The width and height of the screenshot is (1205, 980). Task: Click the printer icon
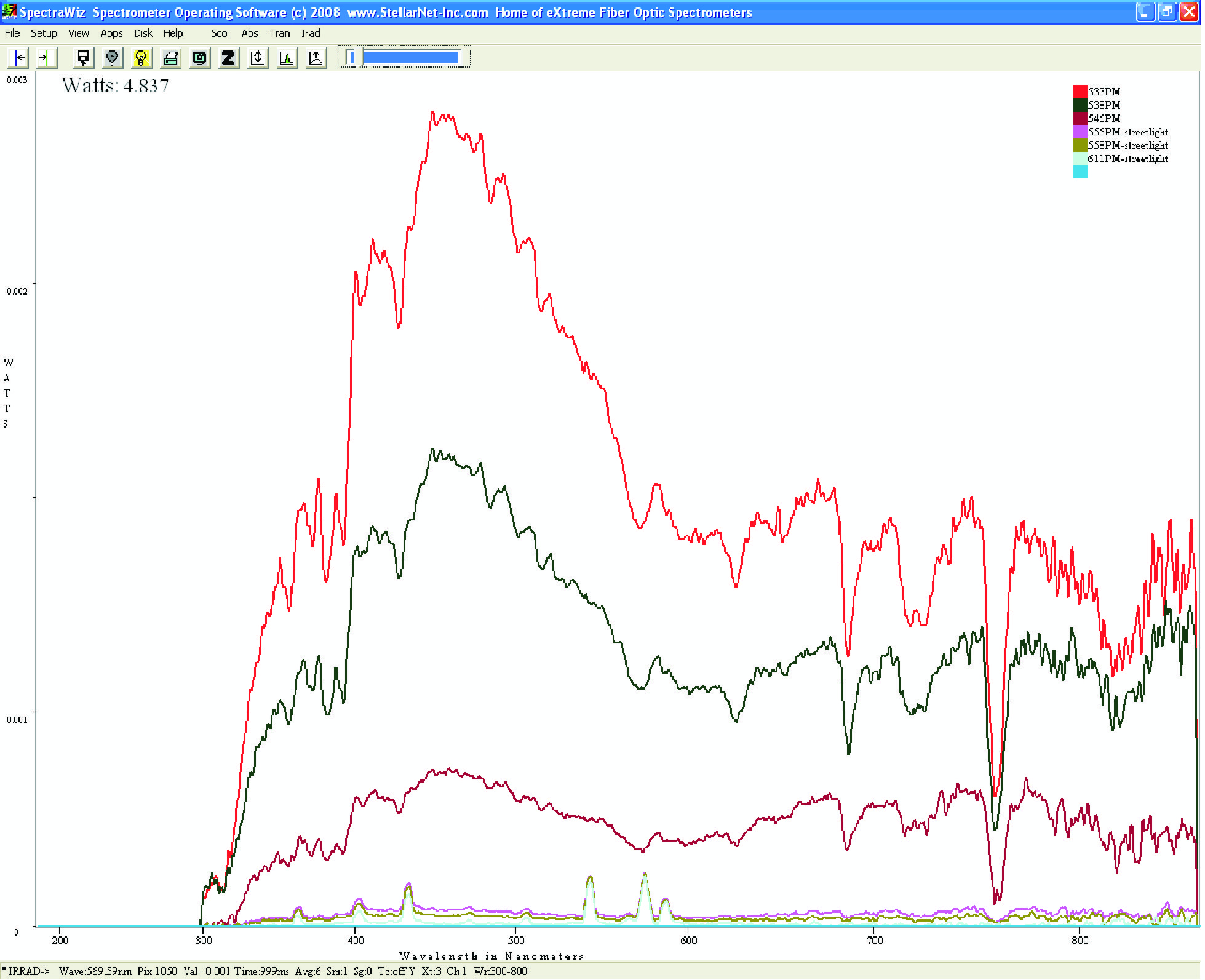(170, 58)
